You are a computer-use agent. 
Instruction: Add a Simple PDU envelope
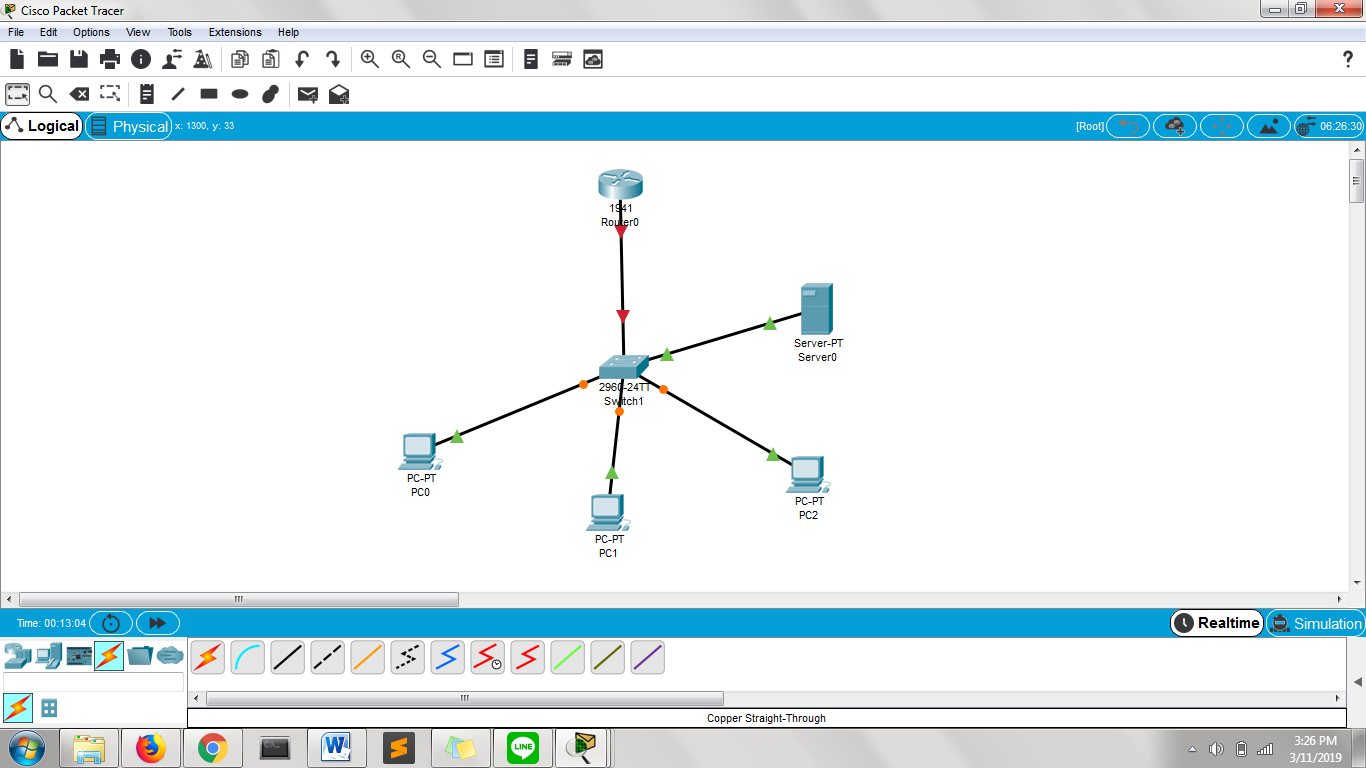click(308, 94)
